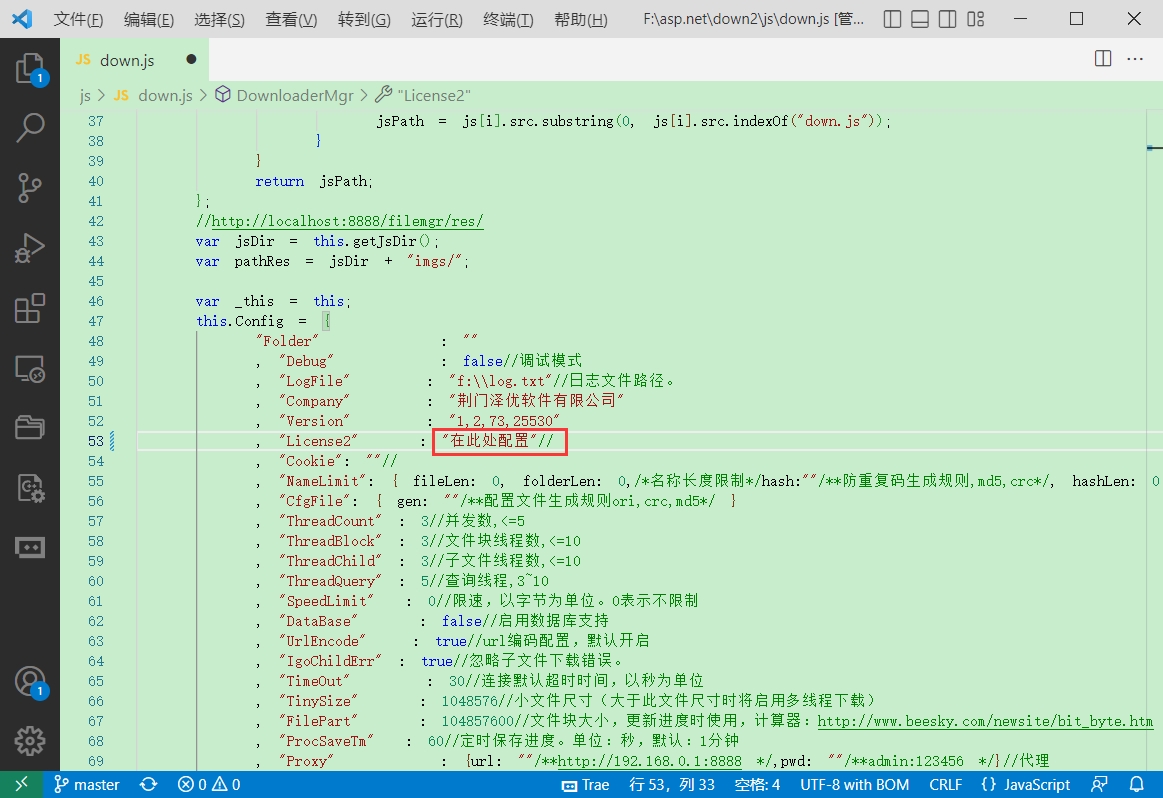The height and width of the screenshot is (798, 1163).
Task: Open the Manage settings gear
Action: [x=30, y=740]
